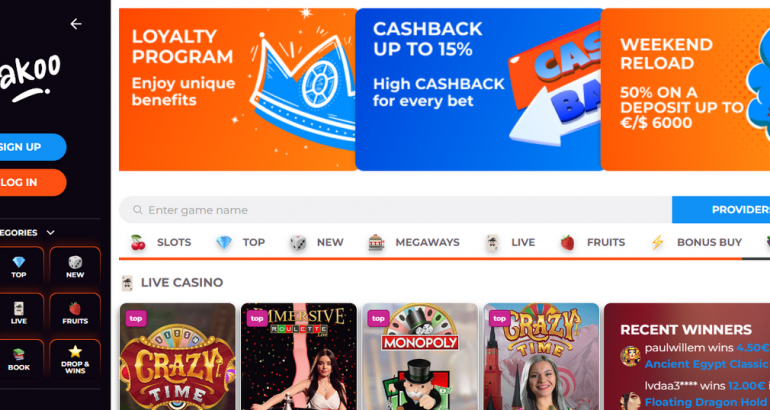The height and width of the screenshot is (410, 770).
Task: Switch to the SLOTS tab
Action: coord(161,242)
